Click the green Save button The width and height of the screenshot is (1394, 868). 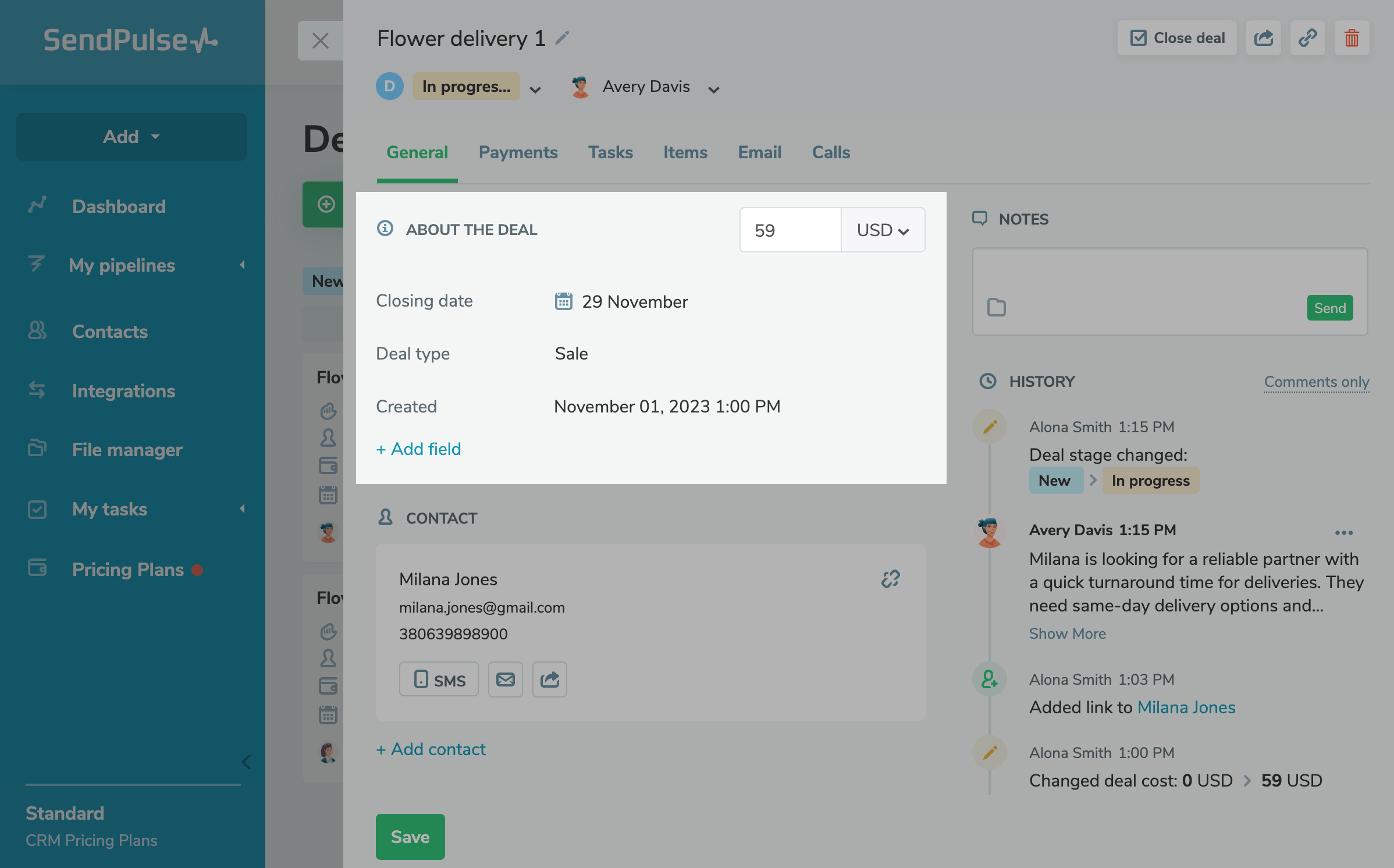click(x=410, y=837)
